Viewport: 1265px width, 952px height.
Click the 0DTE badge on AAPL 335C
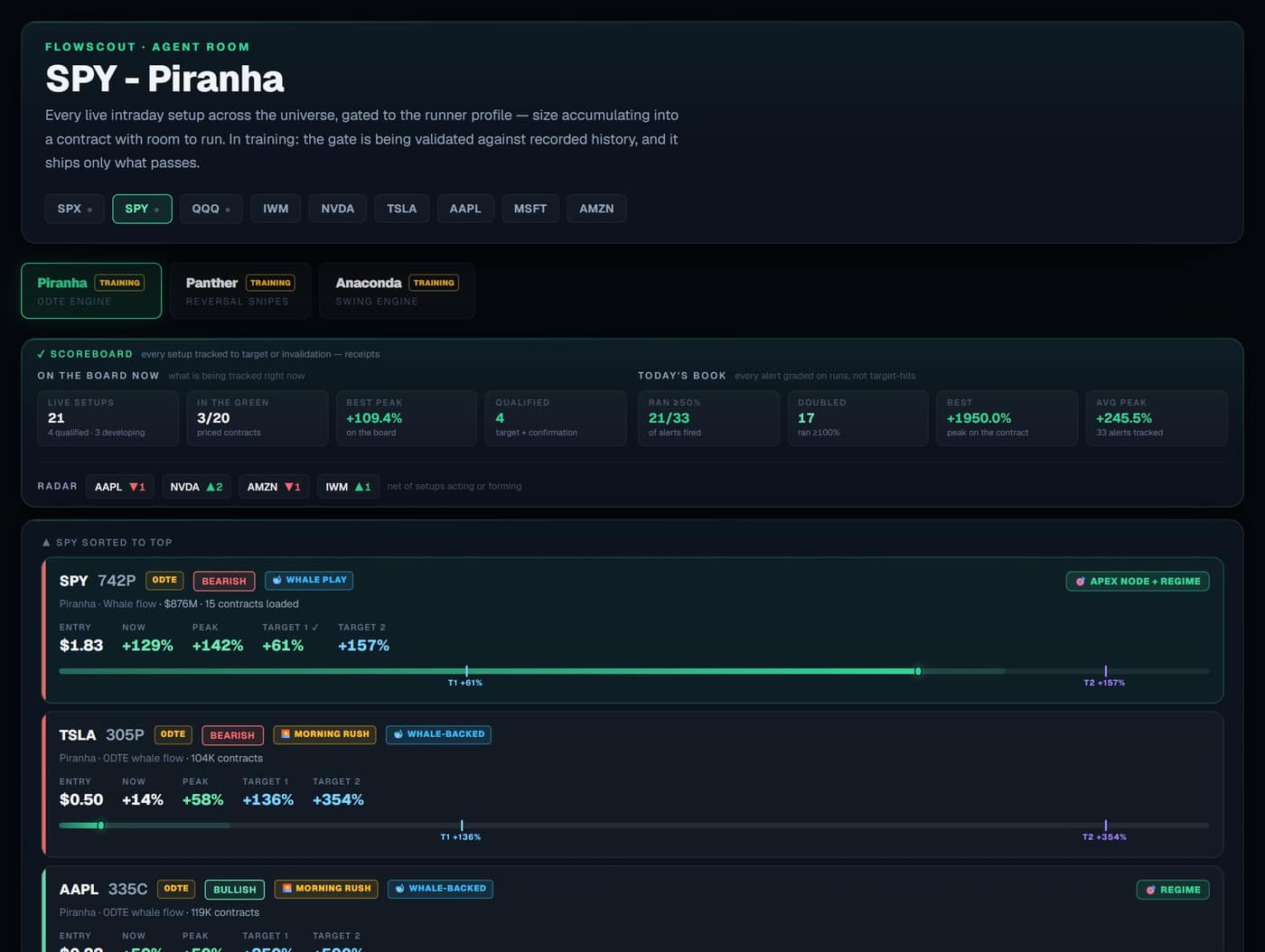pos(176,890)
